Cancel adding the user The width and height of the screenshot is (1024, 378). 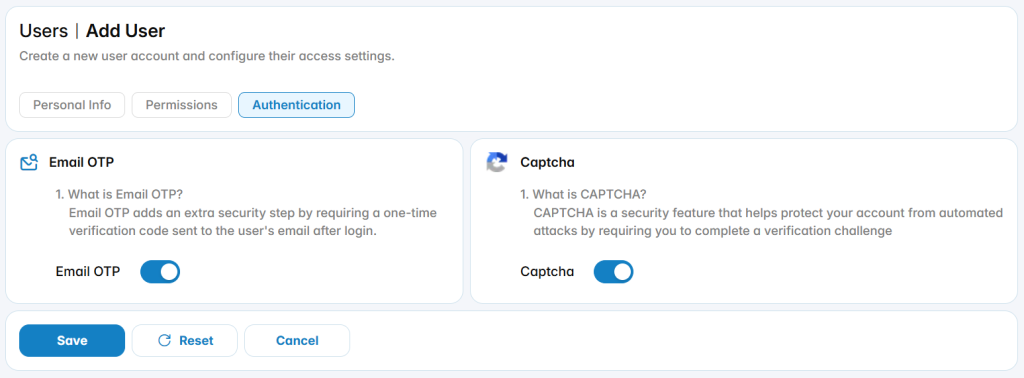(297, 341)
